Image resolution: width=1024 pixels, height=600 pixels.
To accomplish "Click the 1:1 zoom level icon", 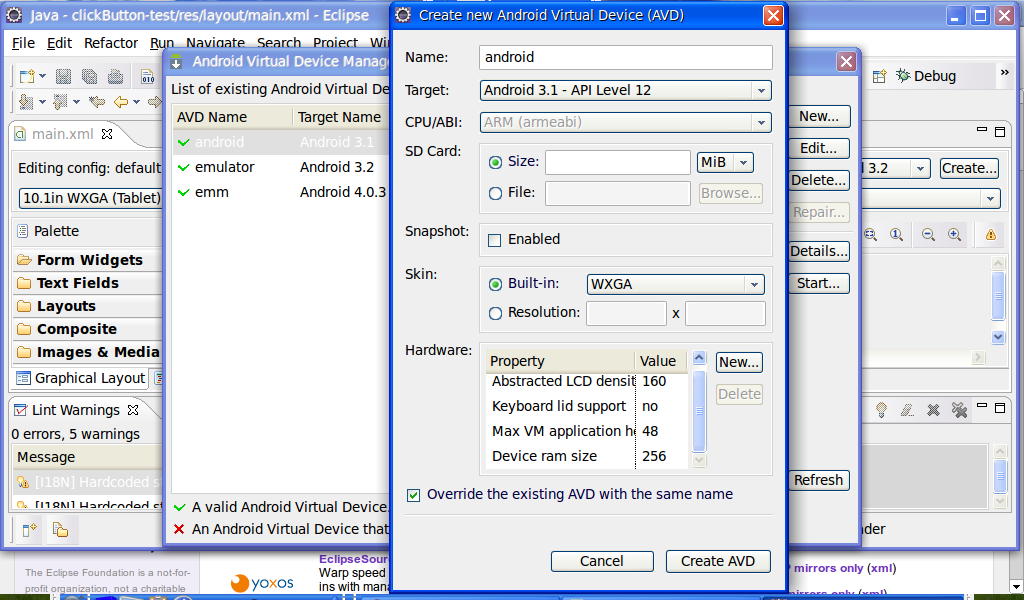I will (895, 234).
